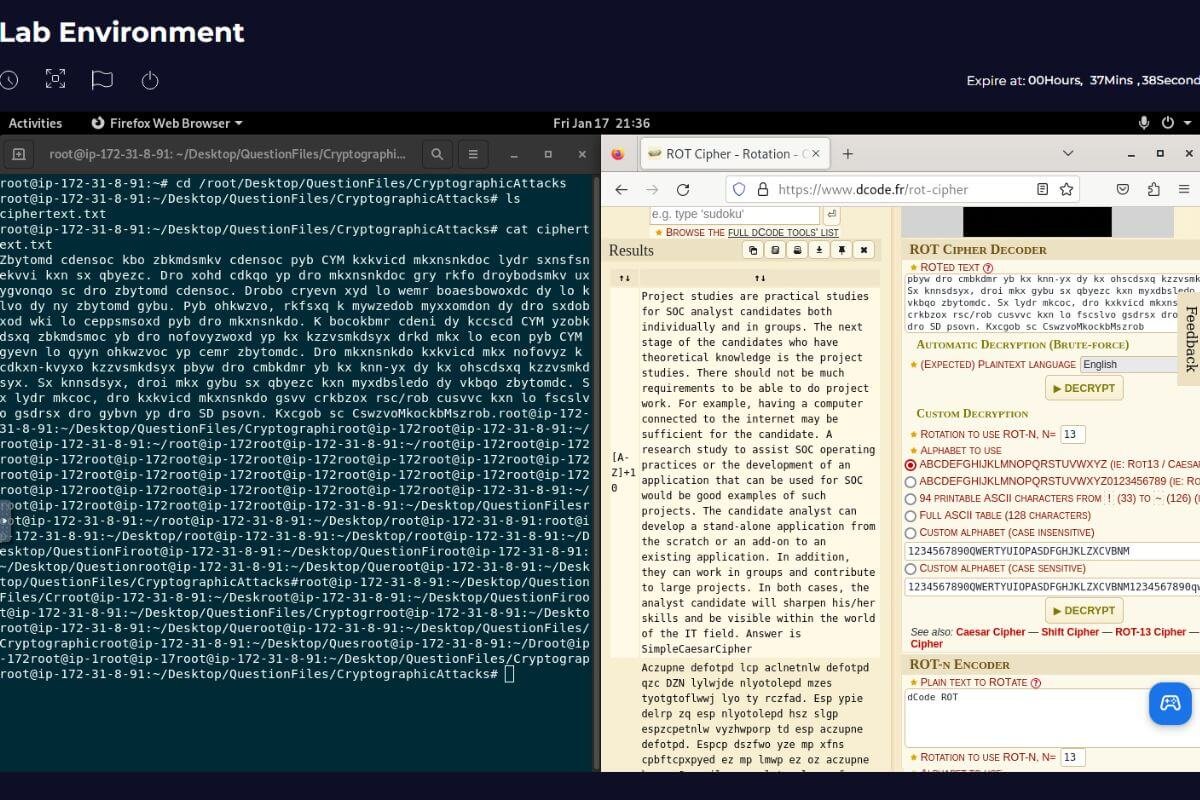This screenshot has height=800, width=1200.
Task: Open a new Firefox tab
Action: pyautogui.click(x=848, y=154)
